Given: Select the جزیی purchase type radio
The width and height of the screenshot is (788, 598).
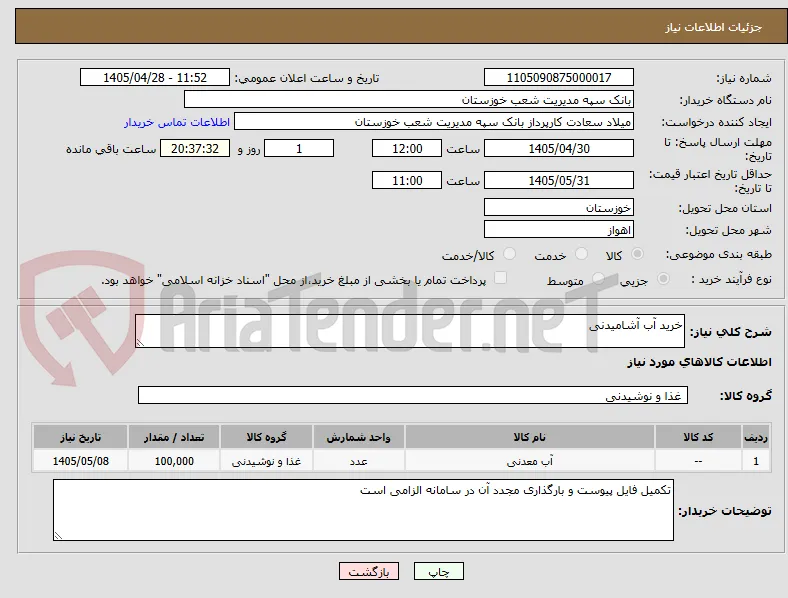Looking at the screenshot, I should coord(663,279).
